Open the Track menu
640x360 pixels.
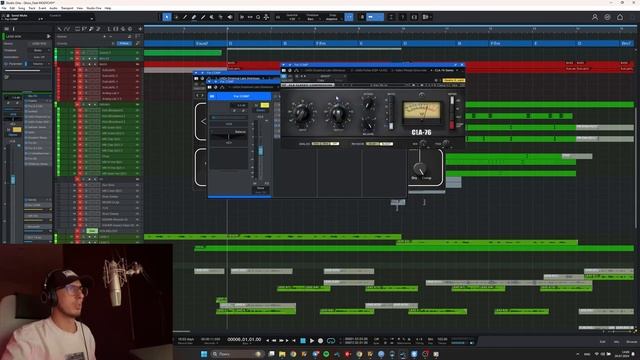point(32,8)
